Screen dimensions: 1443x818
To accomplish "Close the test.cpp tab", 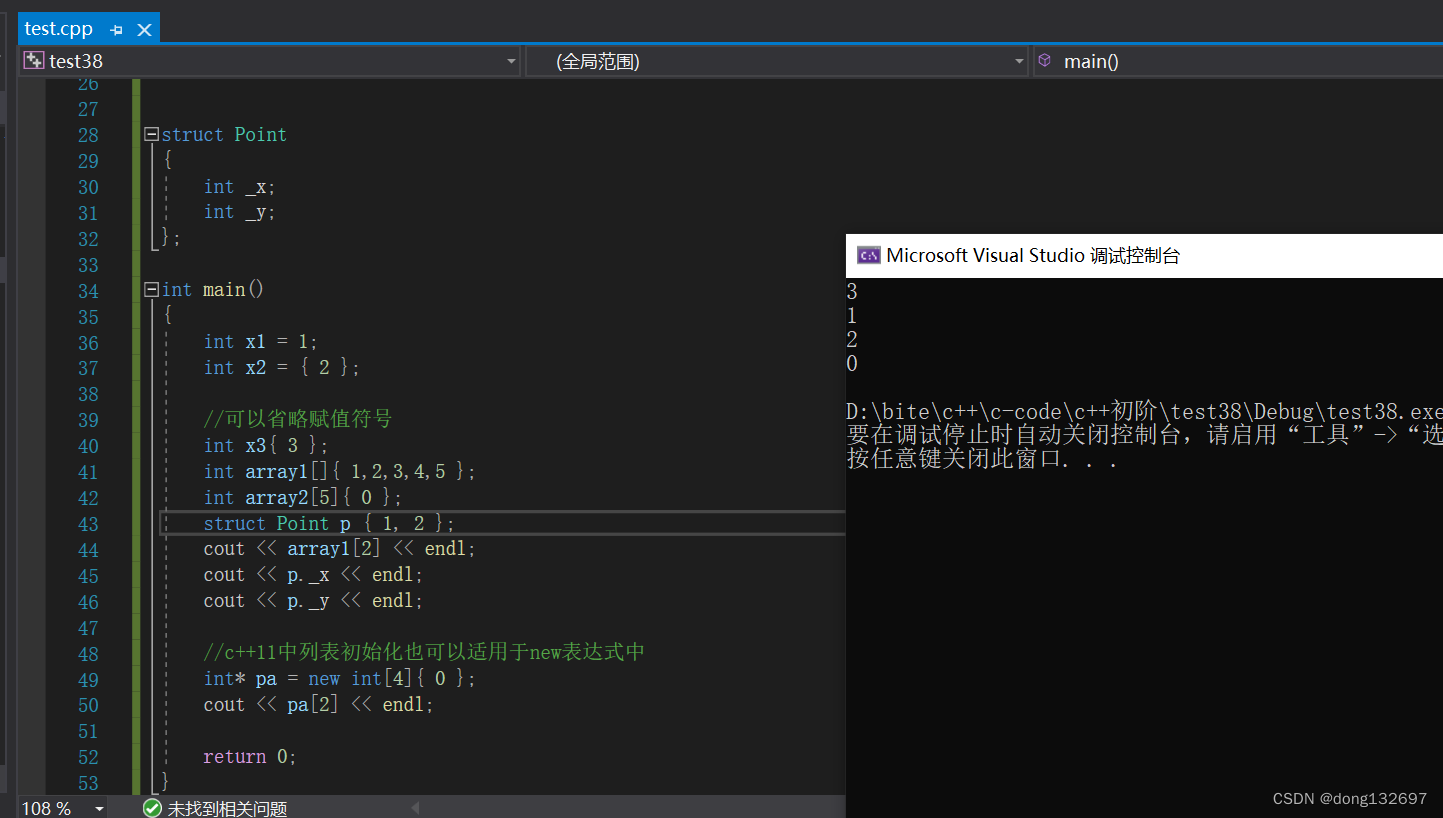I will [144, 30].
